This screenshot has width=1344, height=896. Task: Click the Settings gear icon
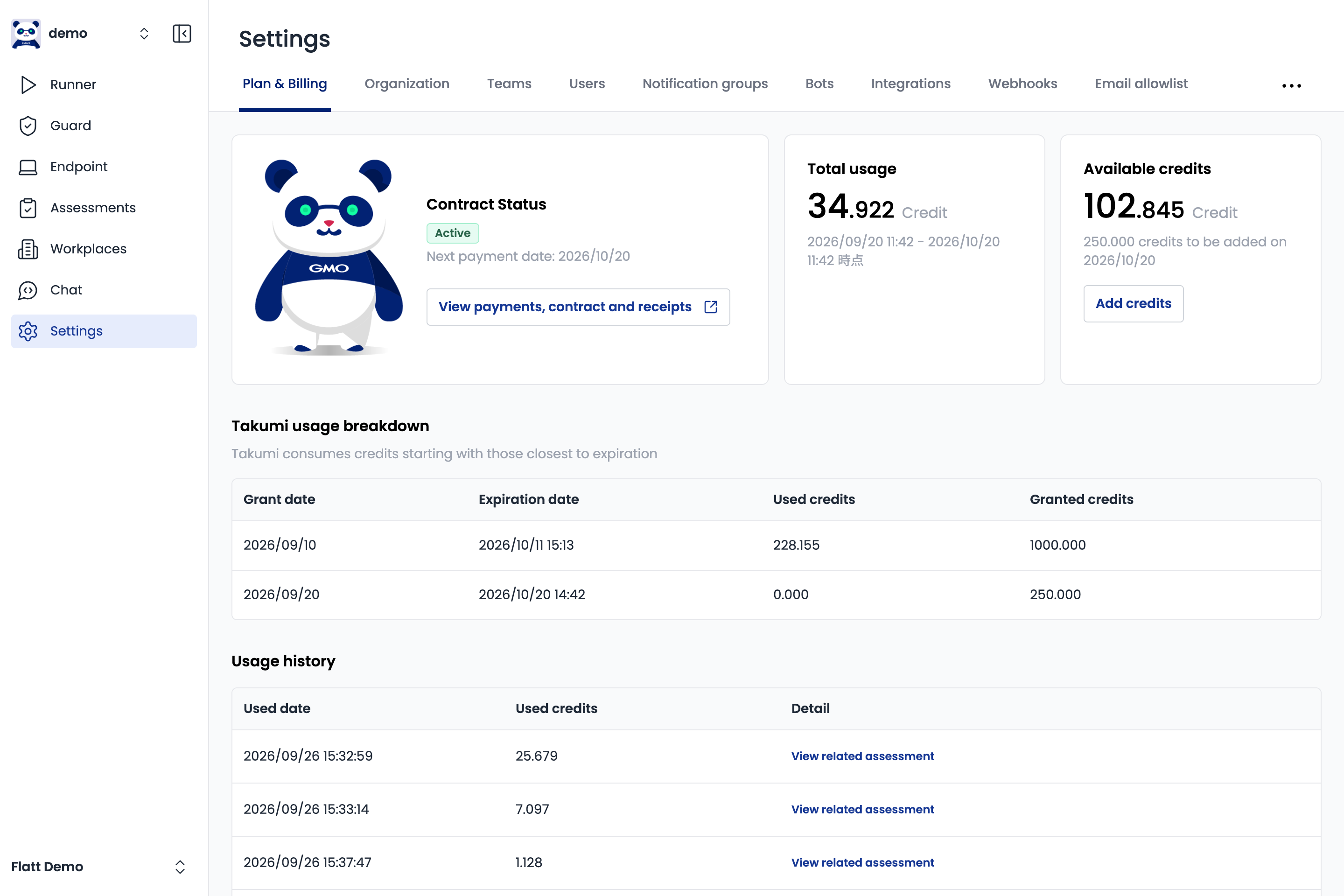tap(28, 331)
